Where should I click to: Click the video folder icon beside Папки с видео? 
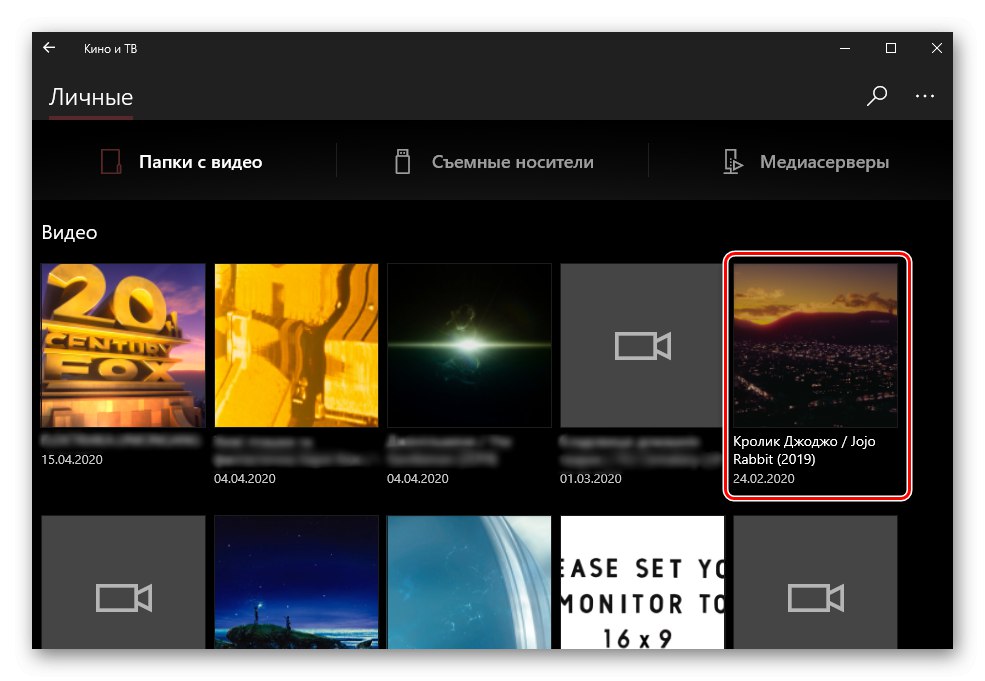(111, 161)
